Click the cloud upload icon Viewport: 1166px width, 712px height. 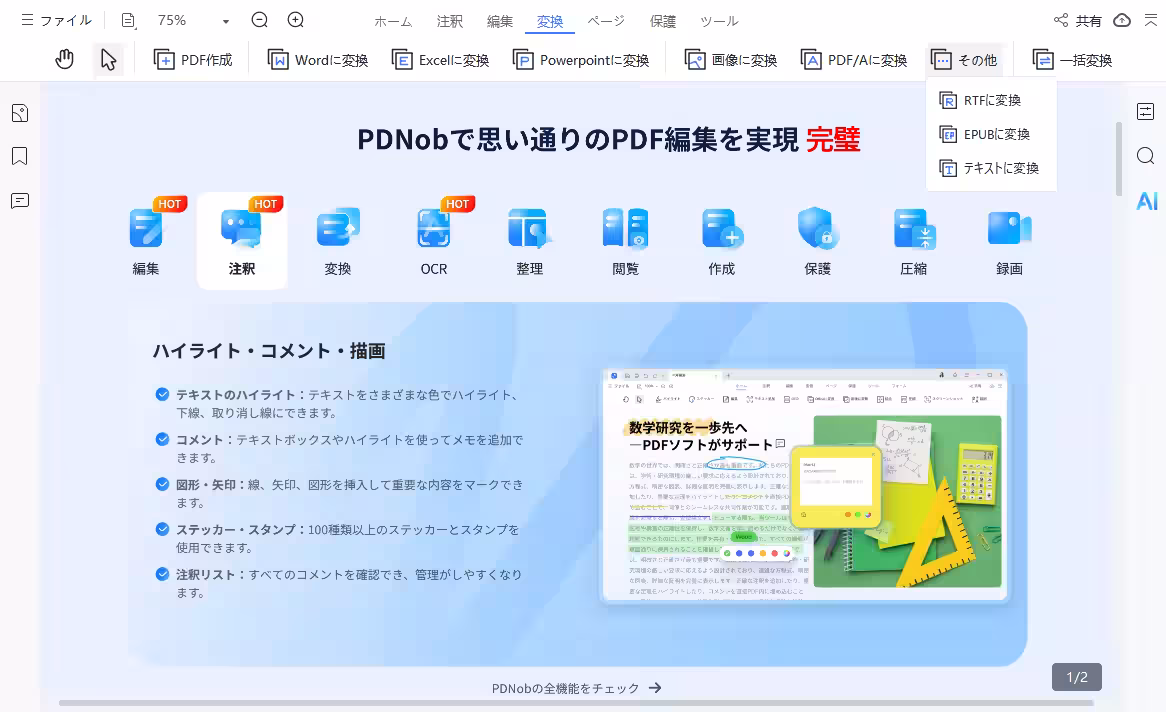tap(1122, 20)
